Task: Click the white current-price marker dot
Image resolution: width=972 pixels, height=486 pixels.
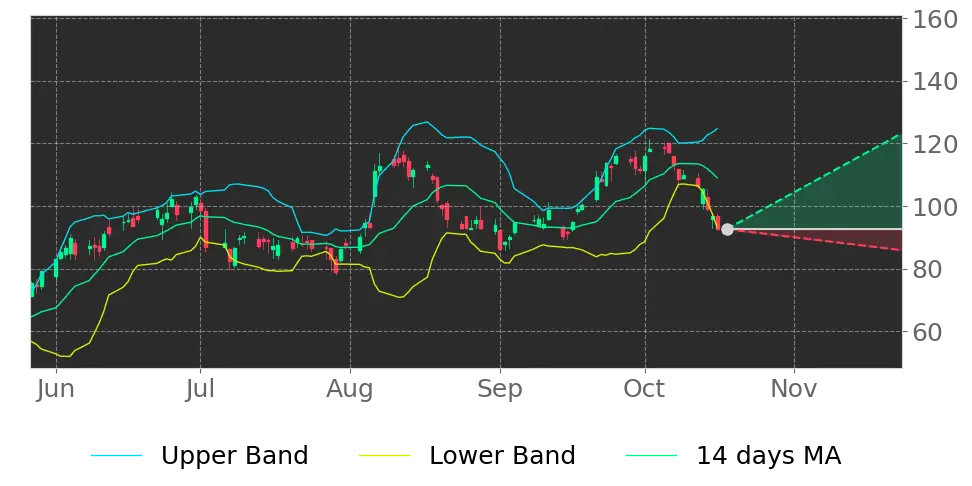Action: (x=727, y=229)
